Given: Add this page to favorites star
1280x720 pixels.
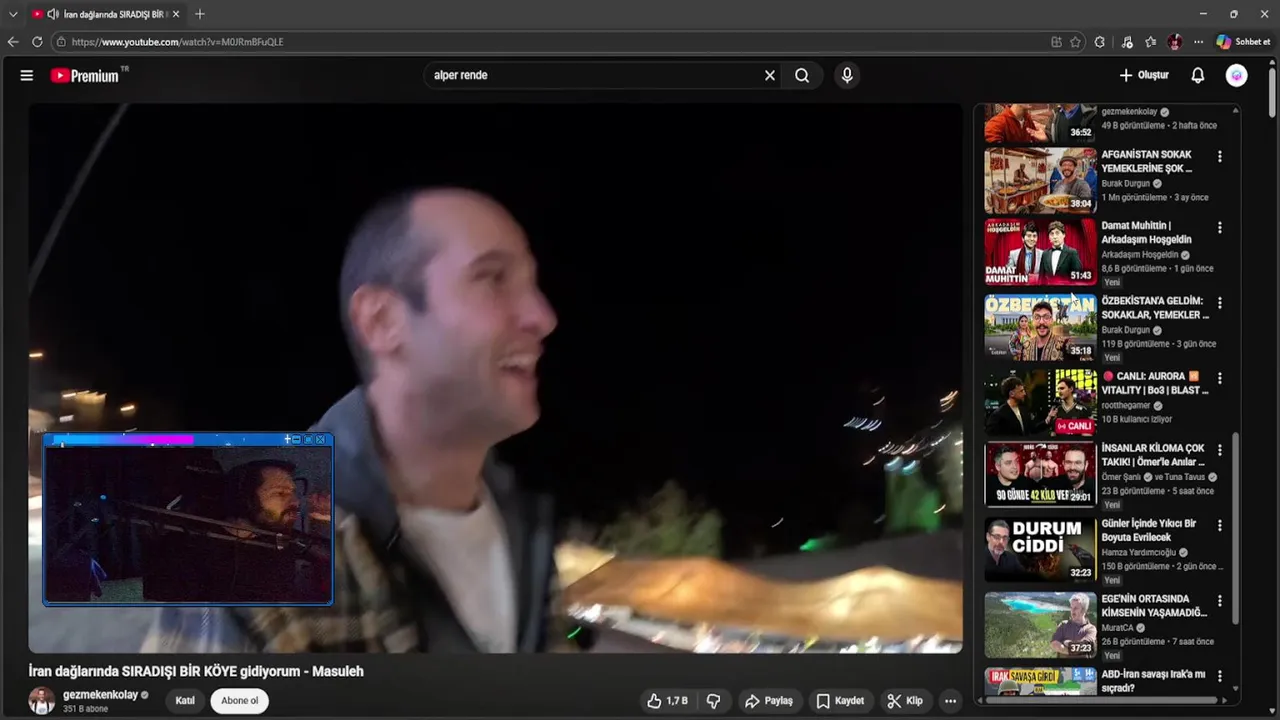Looking at the screenshot, I should [1075, 42].
